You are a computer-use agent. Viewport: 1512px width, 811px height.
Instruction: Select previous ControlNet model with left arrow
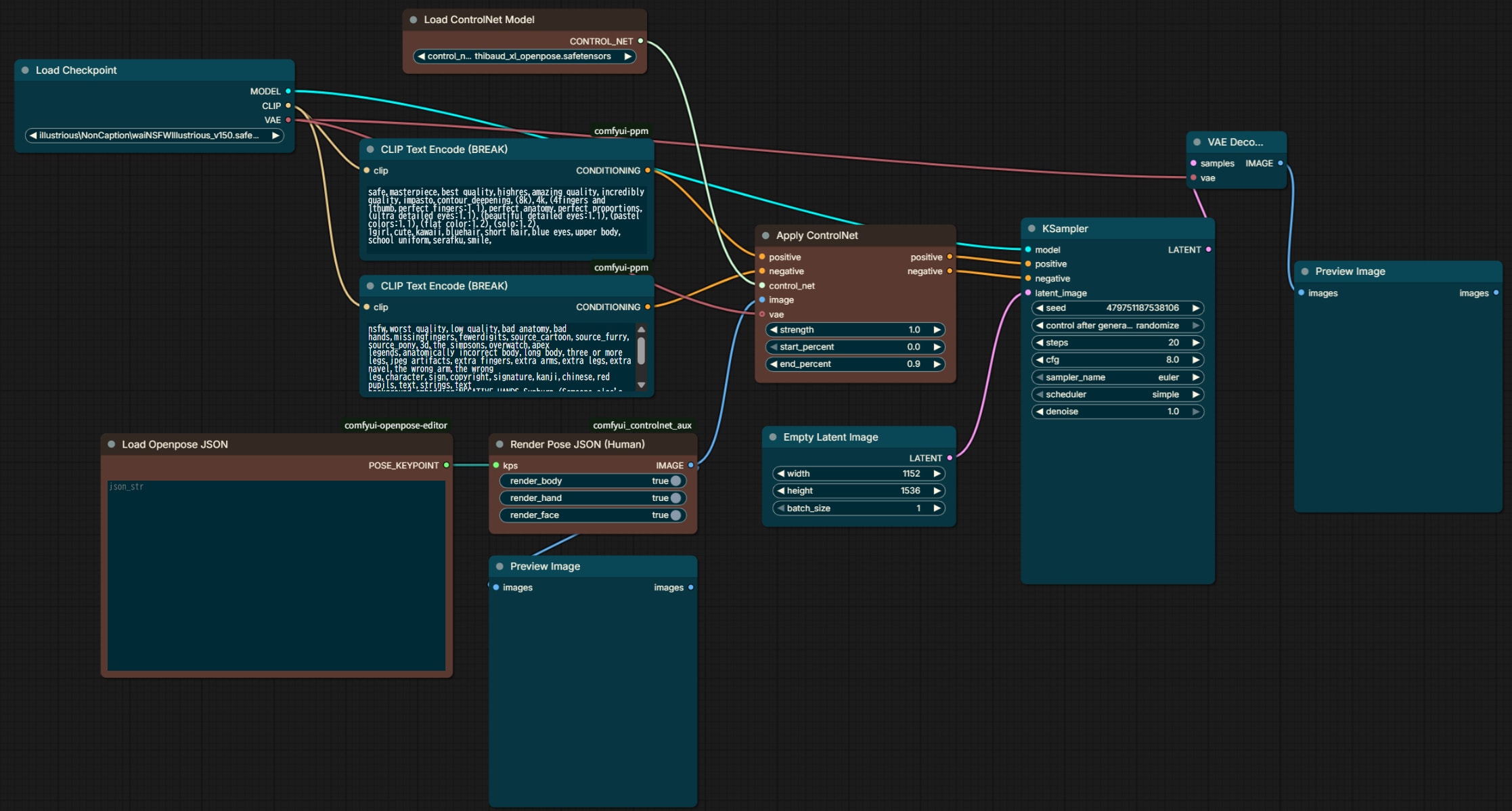coord(421,56)
